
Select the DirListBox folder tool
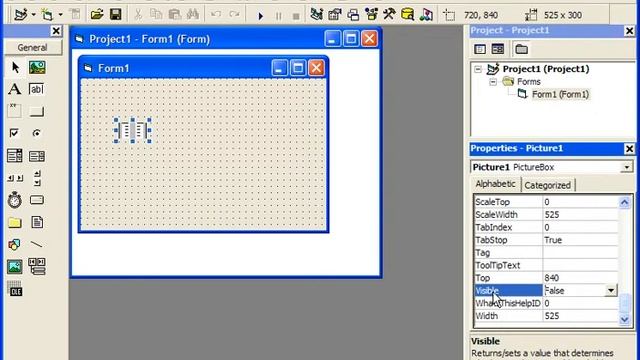click(15, 222)
